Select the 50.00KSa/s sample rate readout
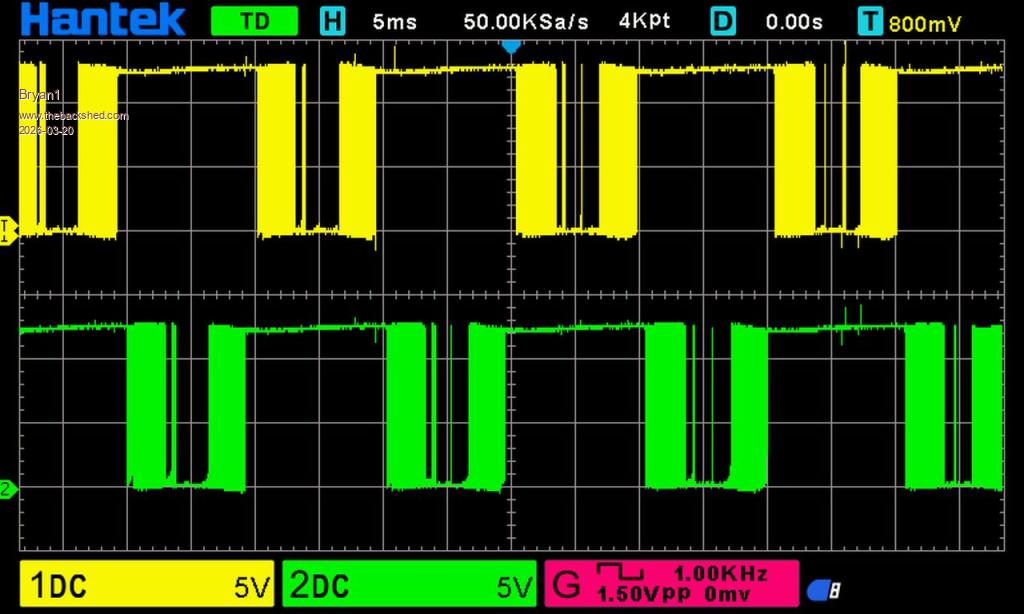The height and width of the screenshot is (614, 1024). click(x=526, y=21)
